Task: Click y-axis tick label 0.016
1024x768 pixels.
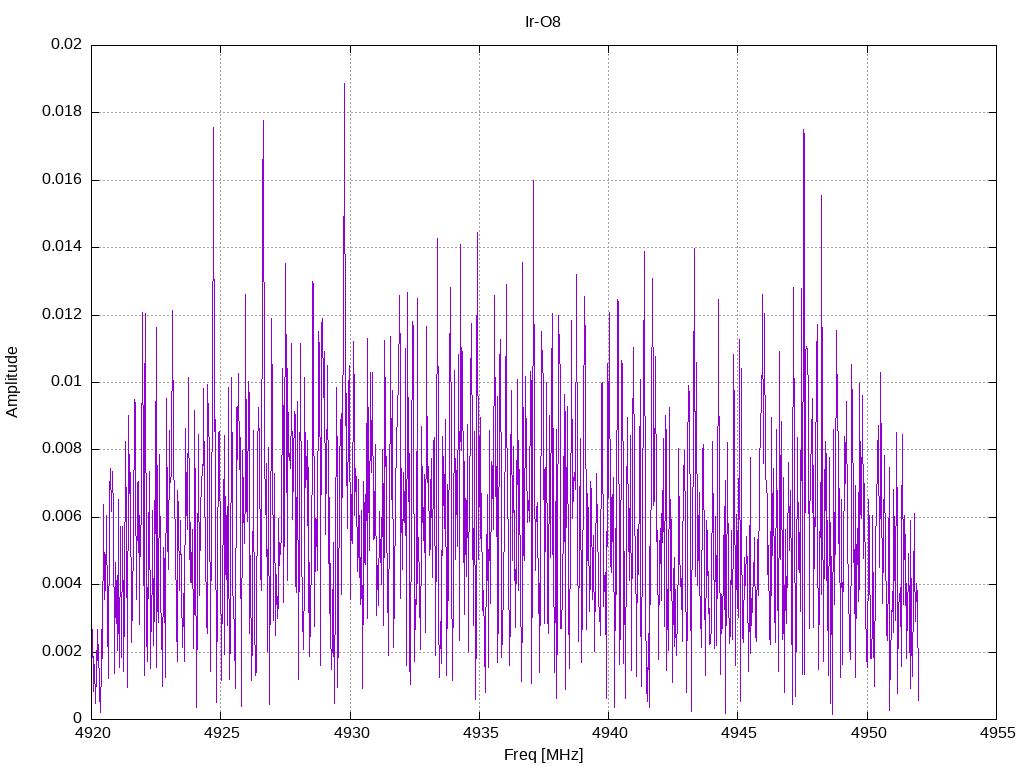Action: click(x=62, y=180)
